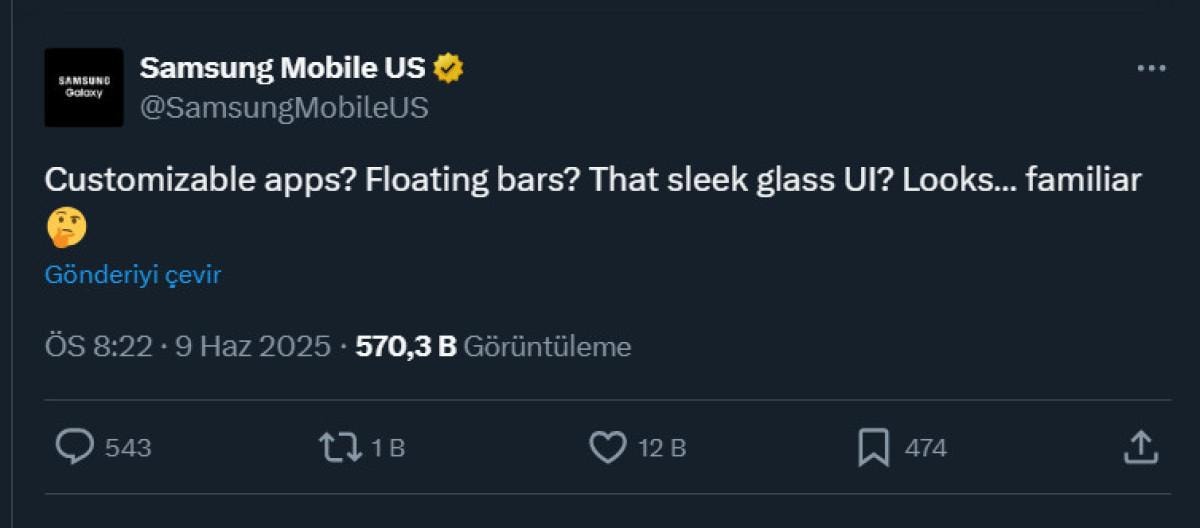This screenshot has width=1200, height=528.
Task: Click the 9 Haz 2025 date
Action: 253,347
